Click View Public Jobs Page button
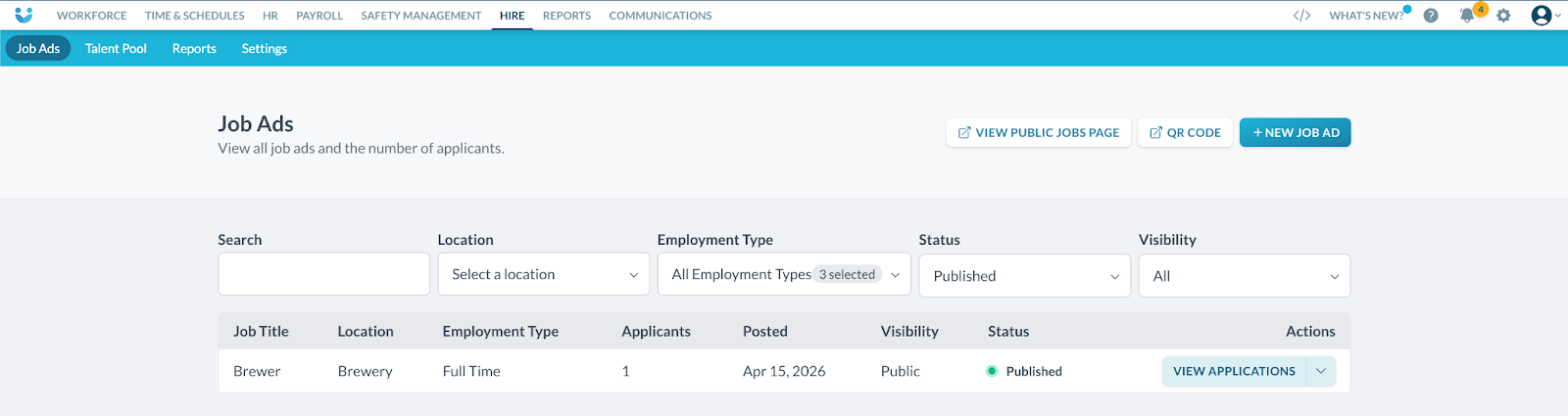Screen dimensions: 1568x416 tap(1039, 132)
